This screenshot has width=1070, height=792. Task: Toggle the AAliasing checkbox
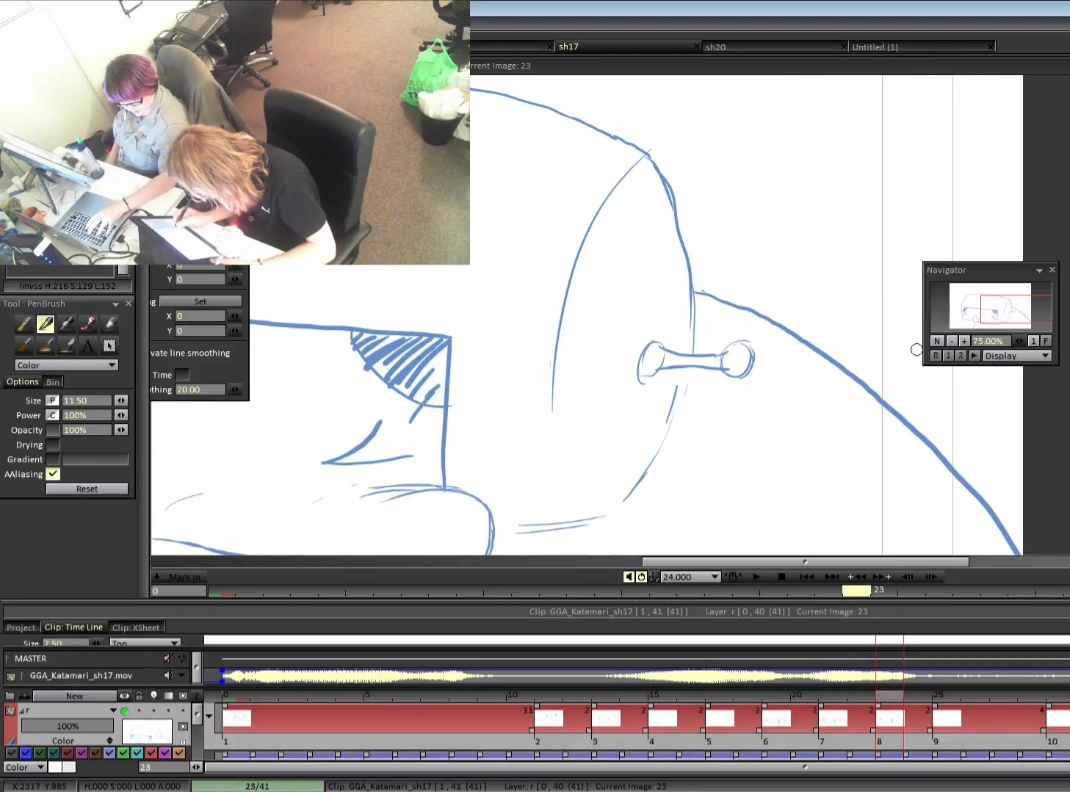53,474
